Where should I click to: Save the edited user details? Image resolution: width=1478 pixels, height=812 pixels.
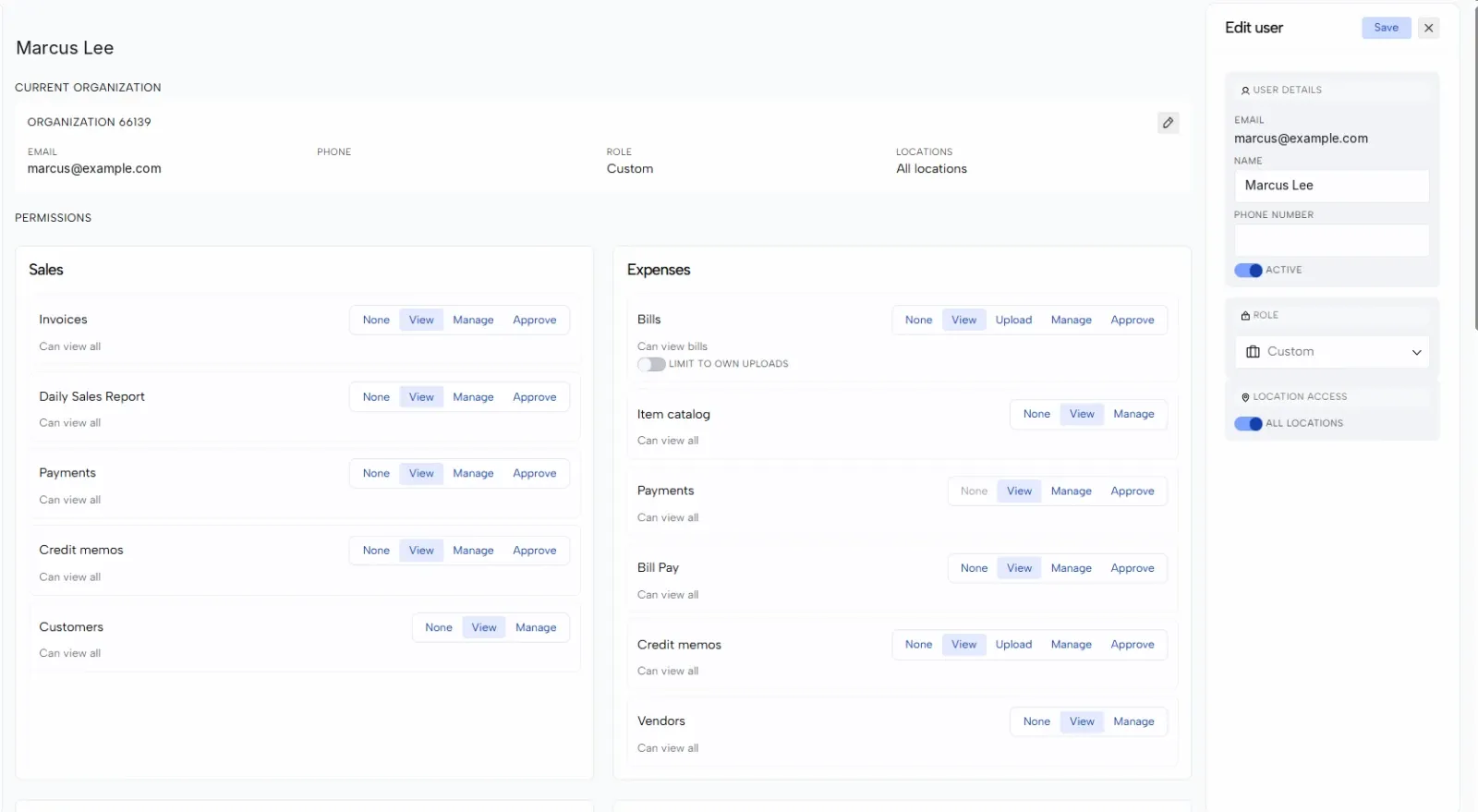point(1386,28)
